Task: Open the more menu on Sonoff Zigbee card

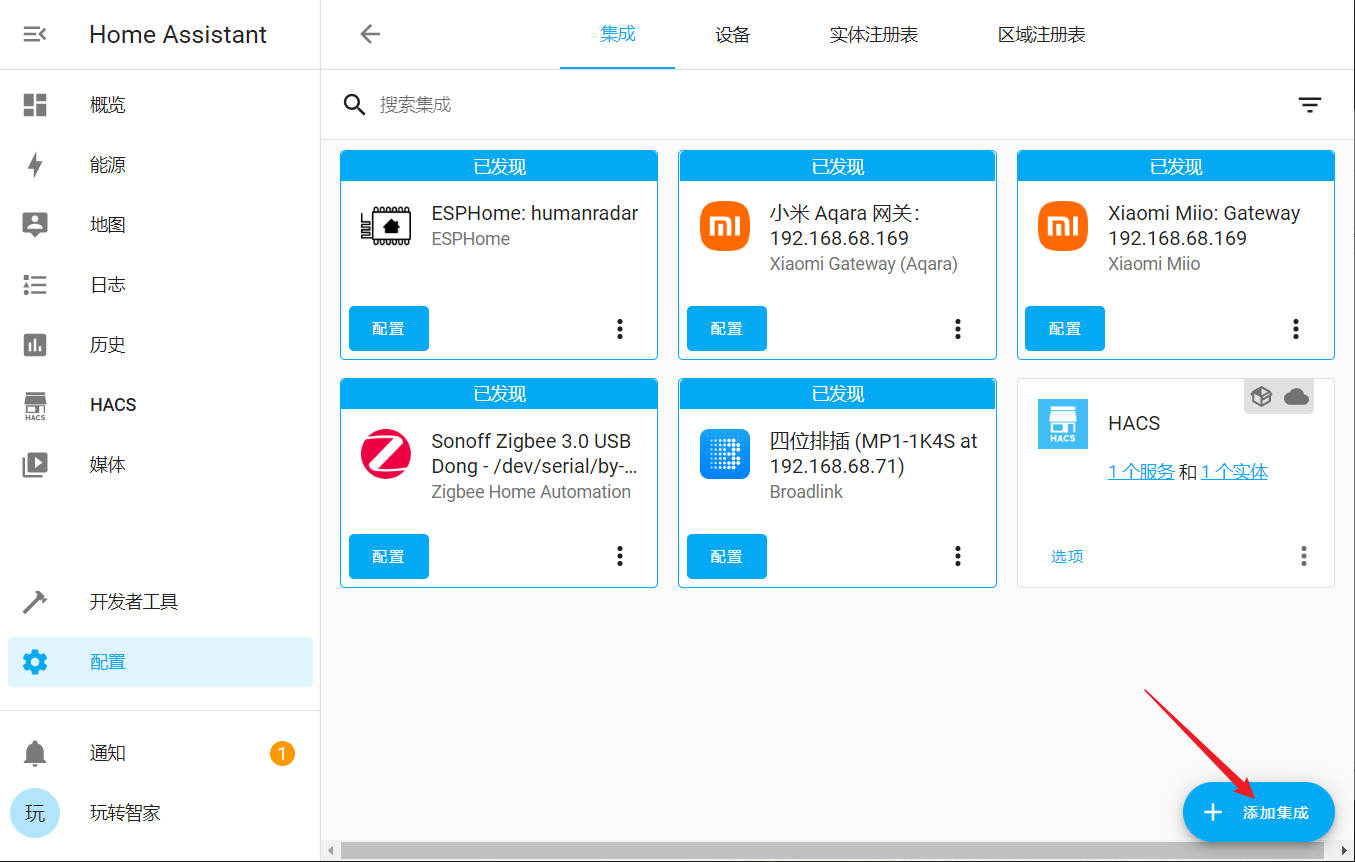Action: pos(620,556)
